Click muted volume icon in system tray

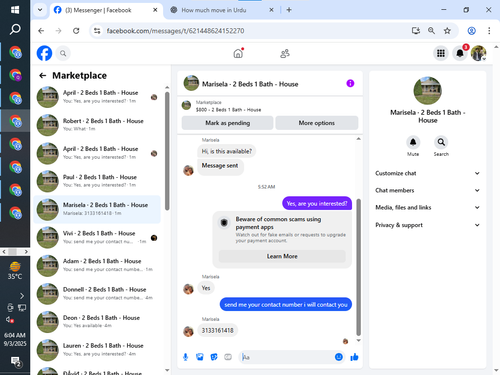[10, 320]
